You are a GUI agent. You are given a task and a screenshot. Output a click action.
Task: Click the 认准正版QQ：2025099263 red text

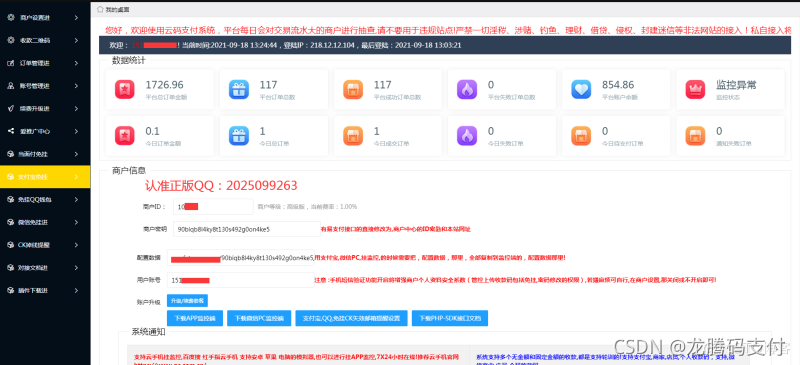[x=221, y=185]
